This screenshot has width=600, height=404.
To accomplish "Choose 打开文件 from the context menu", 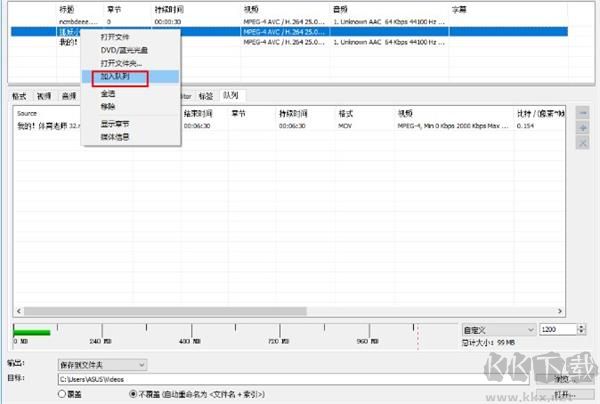I will coord(114,35).
